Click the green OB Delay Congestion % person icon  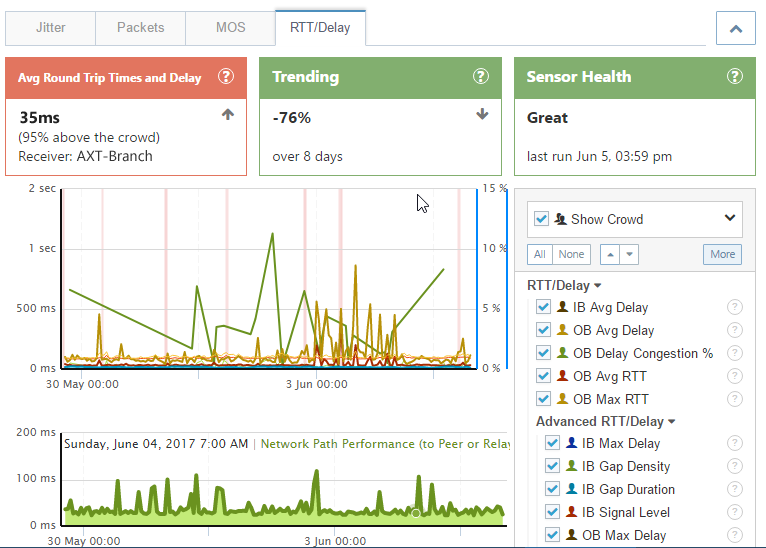(562, 352)
